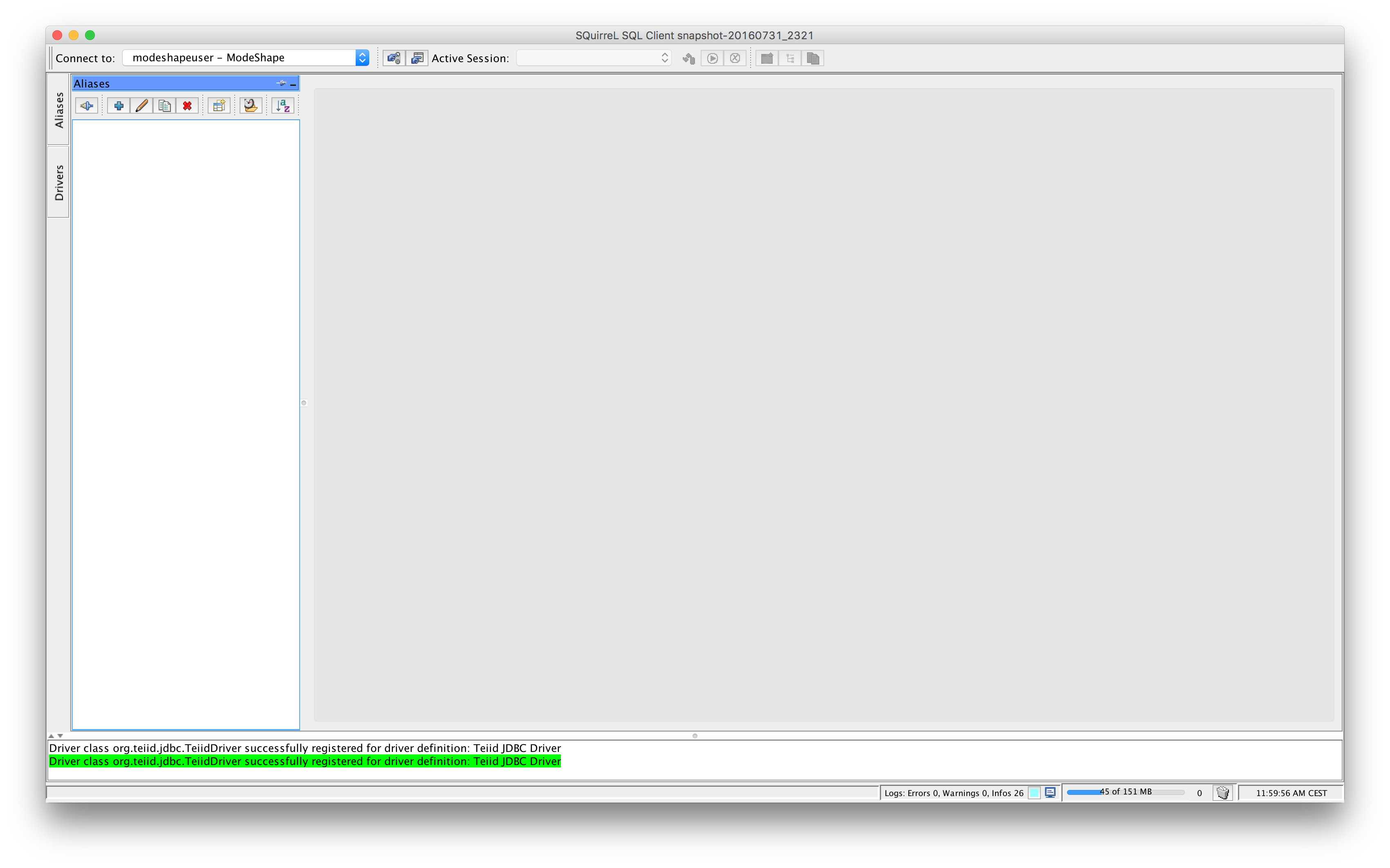
Task: Dock the Aliases window using pin toggle
Action: 282,83
